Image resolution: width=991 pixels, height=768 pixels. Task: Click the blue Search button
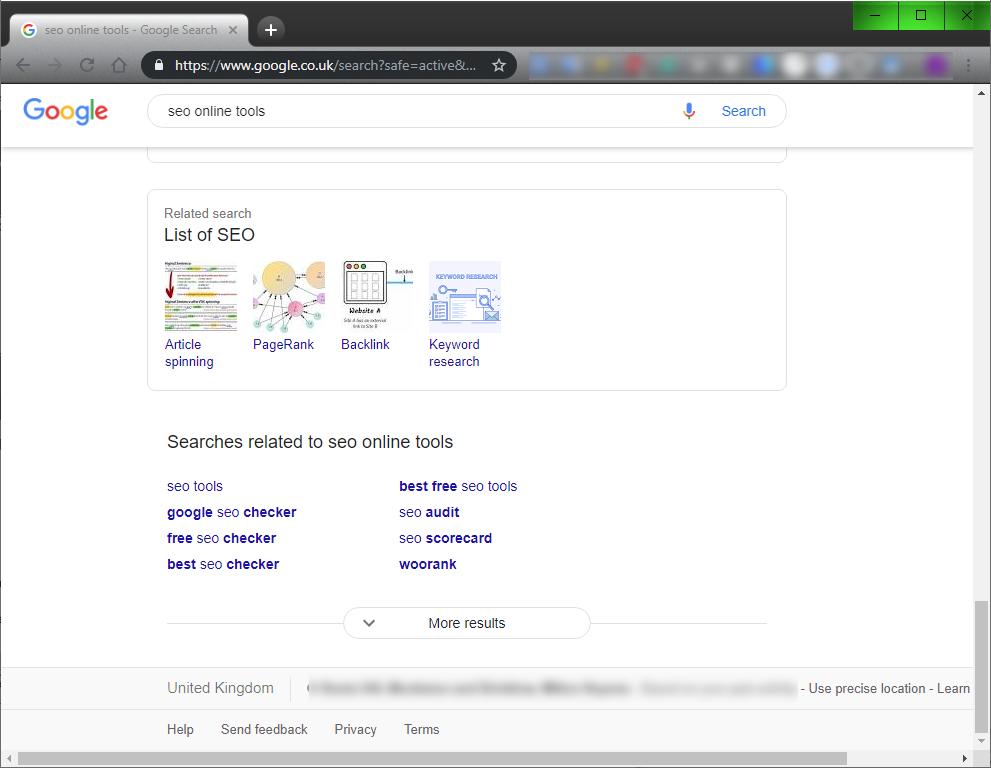[743, 111]
